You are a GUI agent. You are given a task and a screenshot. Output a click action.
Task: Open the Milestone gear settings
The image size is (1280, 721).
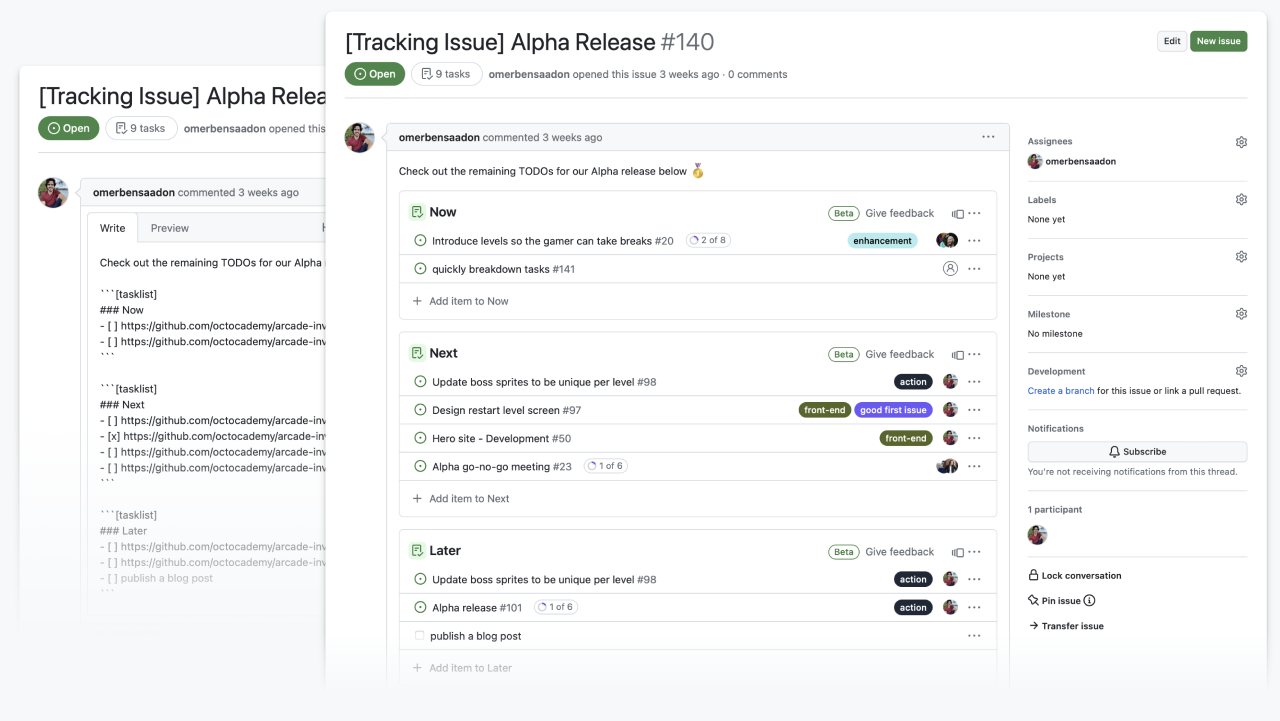[1241, 314]
